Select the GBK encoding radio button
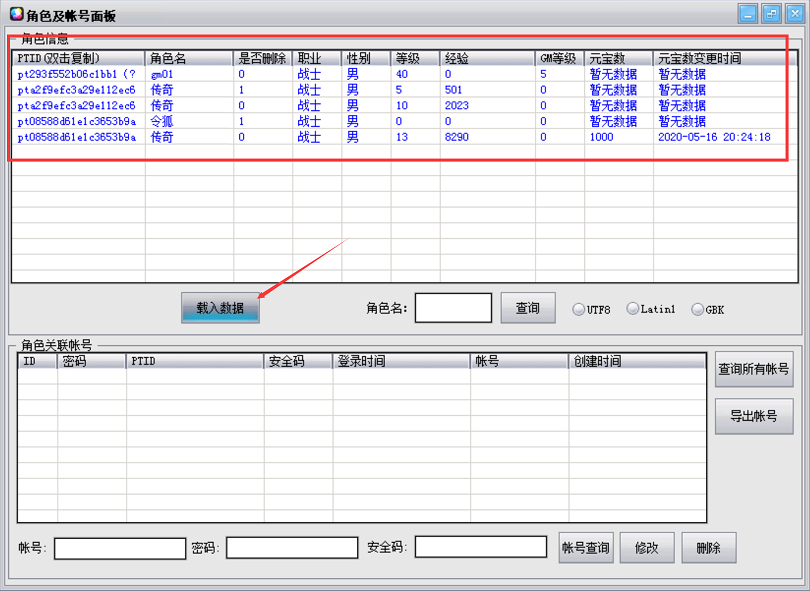 697,309
